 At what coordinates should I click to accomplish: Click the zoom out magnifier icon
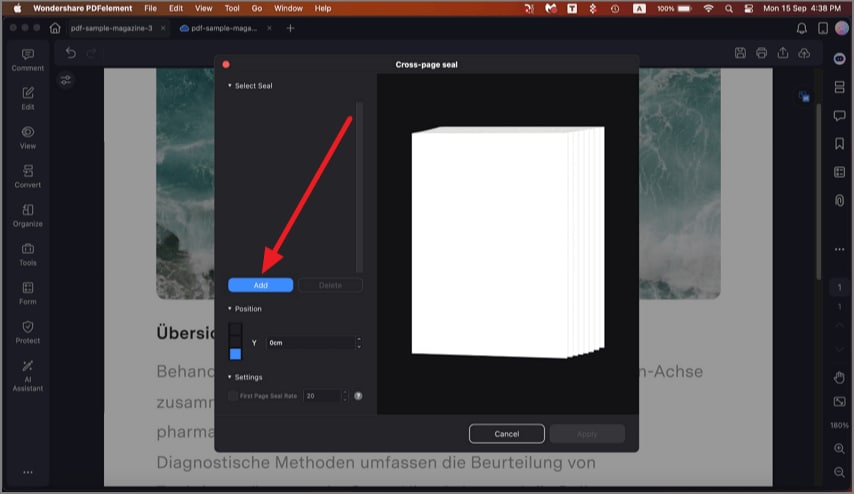coord(839,472)
